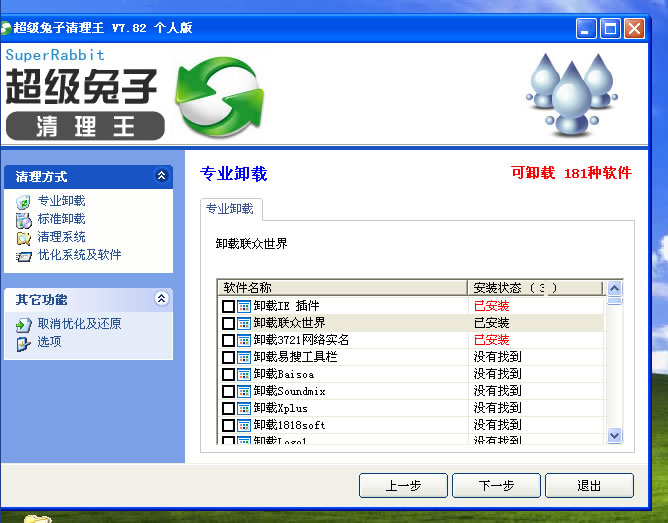Click the app icon in title bar
The height and width of the screenshot is (523, 668).
6,28
